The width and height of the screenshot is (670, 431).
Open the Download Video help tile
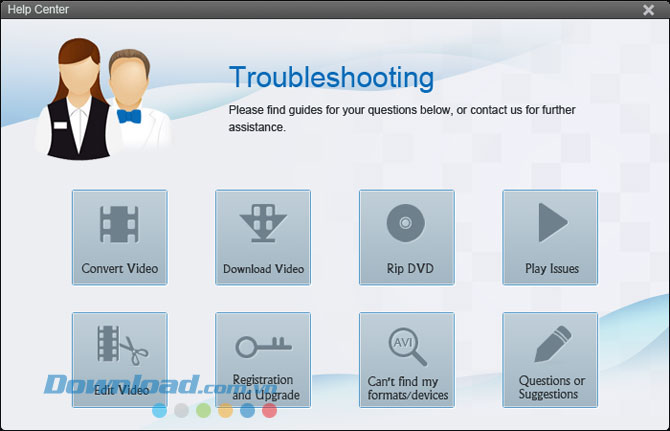[263, 237]
